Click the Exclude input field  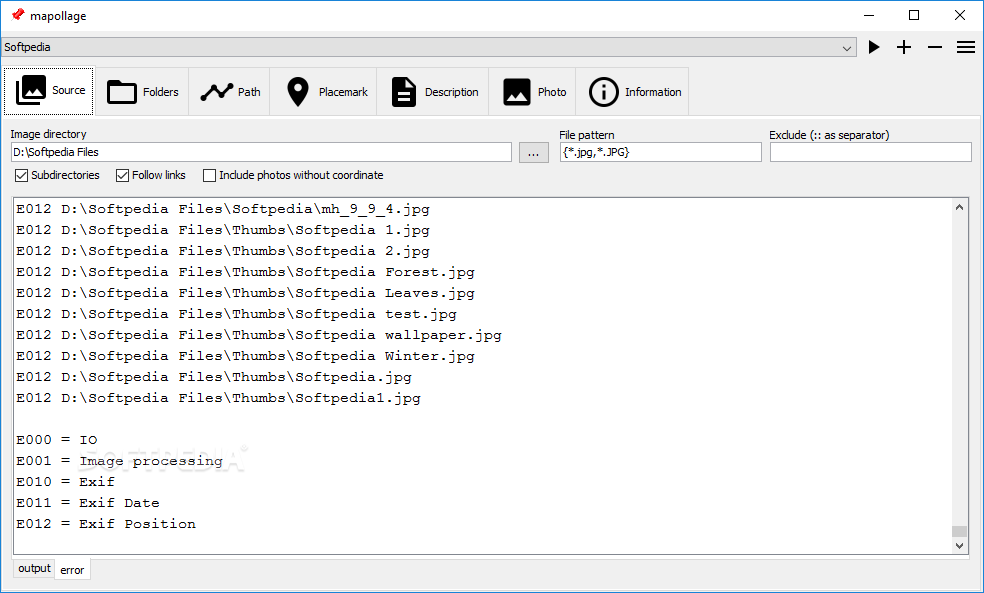870,152
